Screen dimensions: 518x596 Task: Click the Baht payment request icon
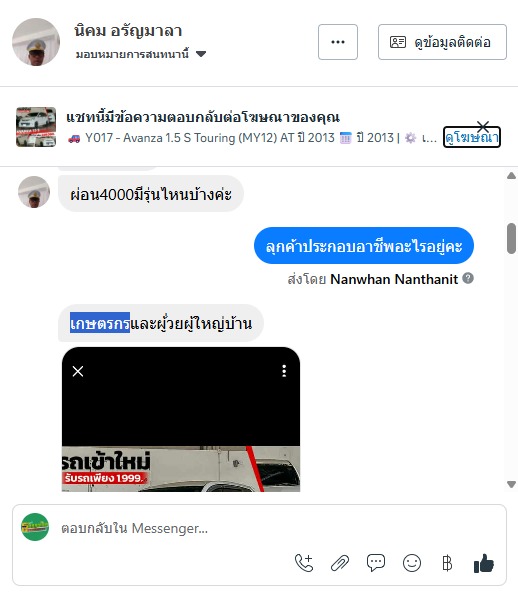coord(447,563)
